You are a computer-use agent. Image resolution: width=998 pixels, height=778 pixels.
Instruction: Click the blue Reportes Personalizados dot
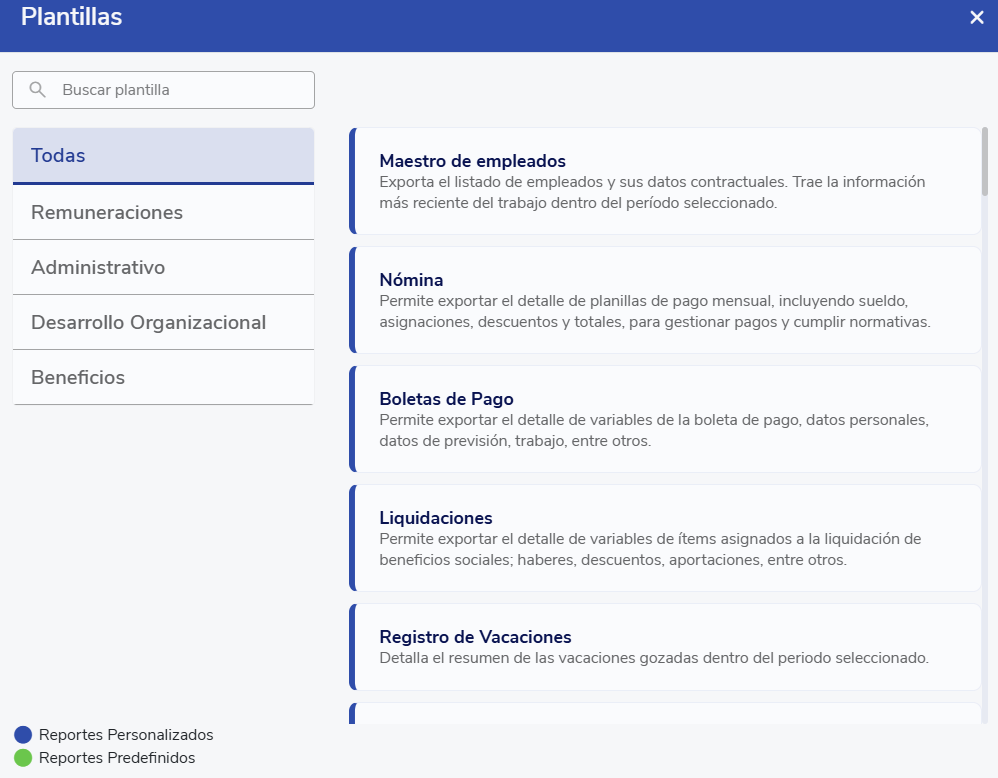pyautogui.click(x=23, y=735)
